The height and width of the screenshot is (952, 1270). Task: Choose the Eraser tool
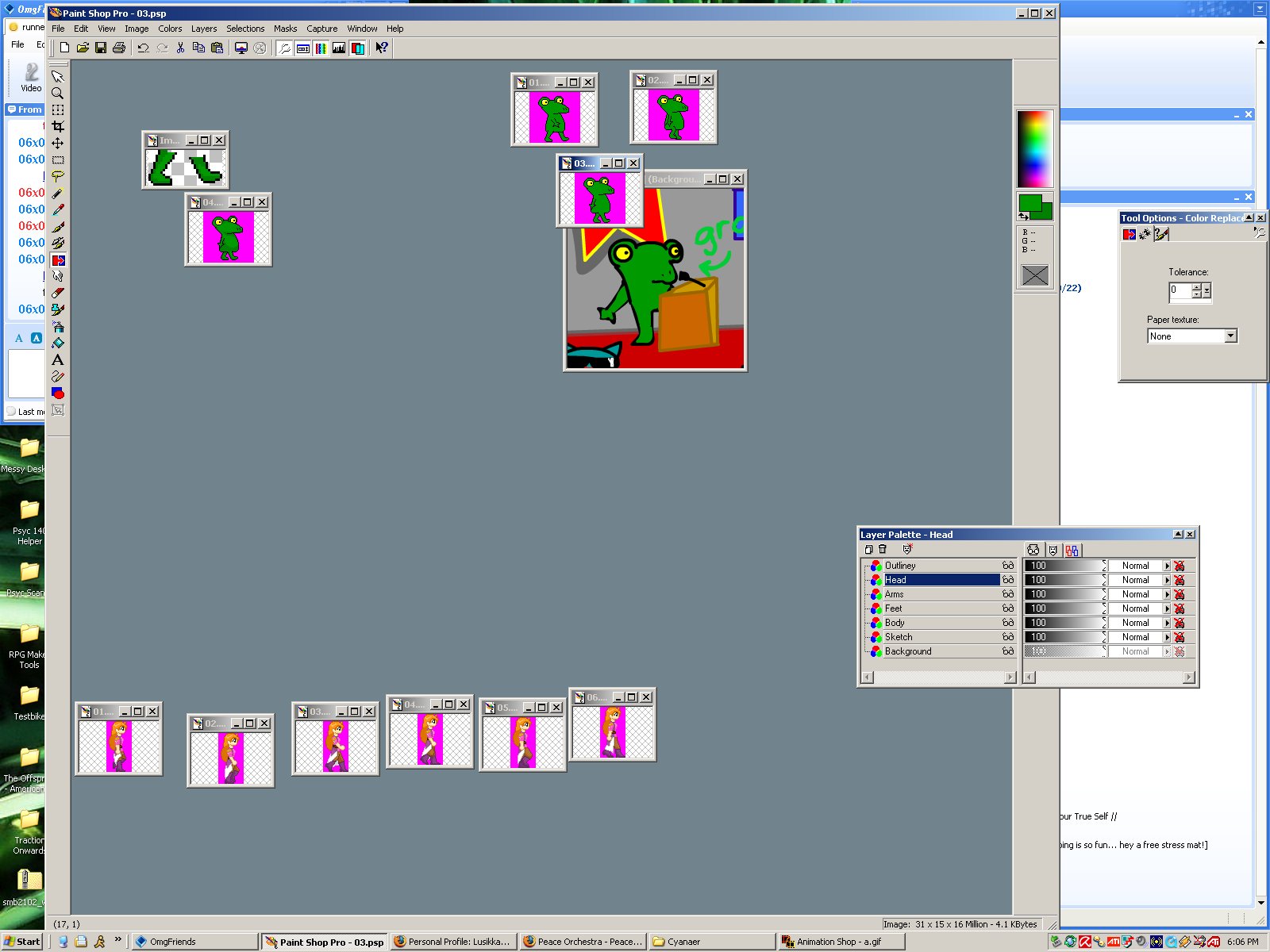click(x=58, y=293)
